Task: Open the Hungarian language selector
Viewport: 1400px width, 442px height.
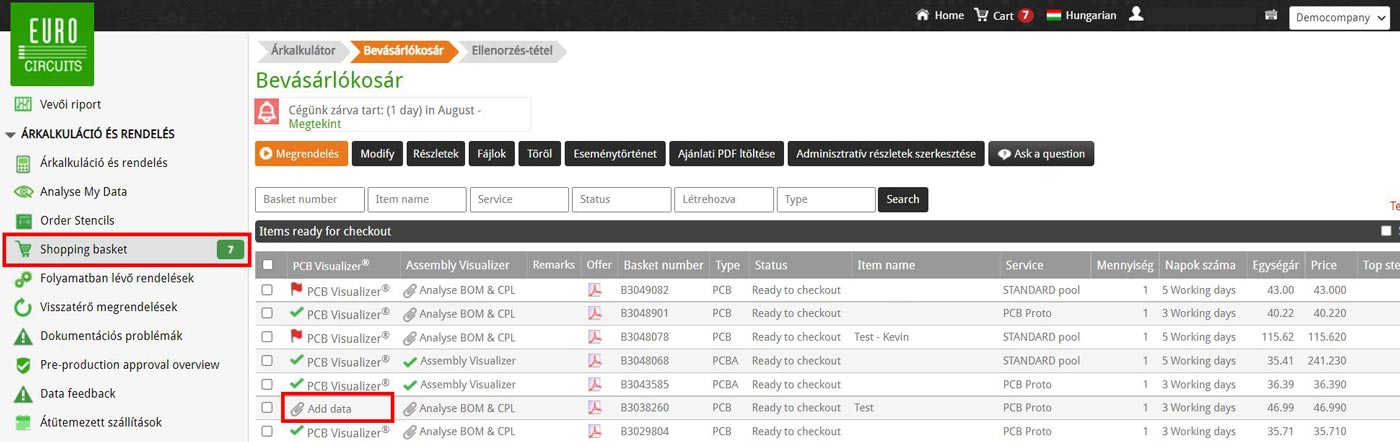Action: pyautogui.click(x=1081, y=15)
